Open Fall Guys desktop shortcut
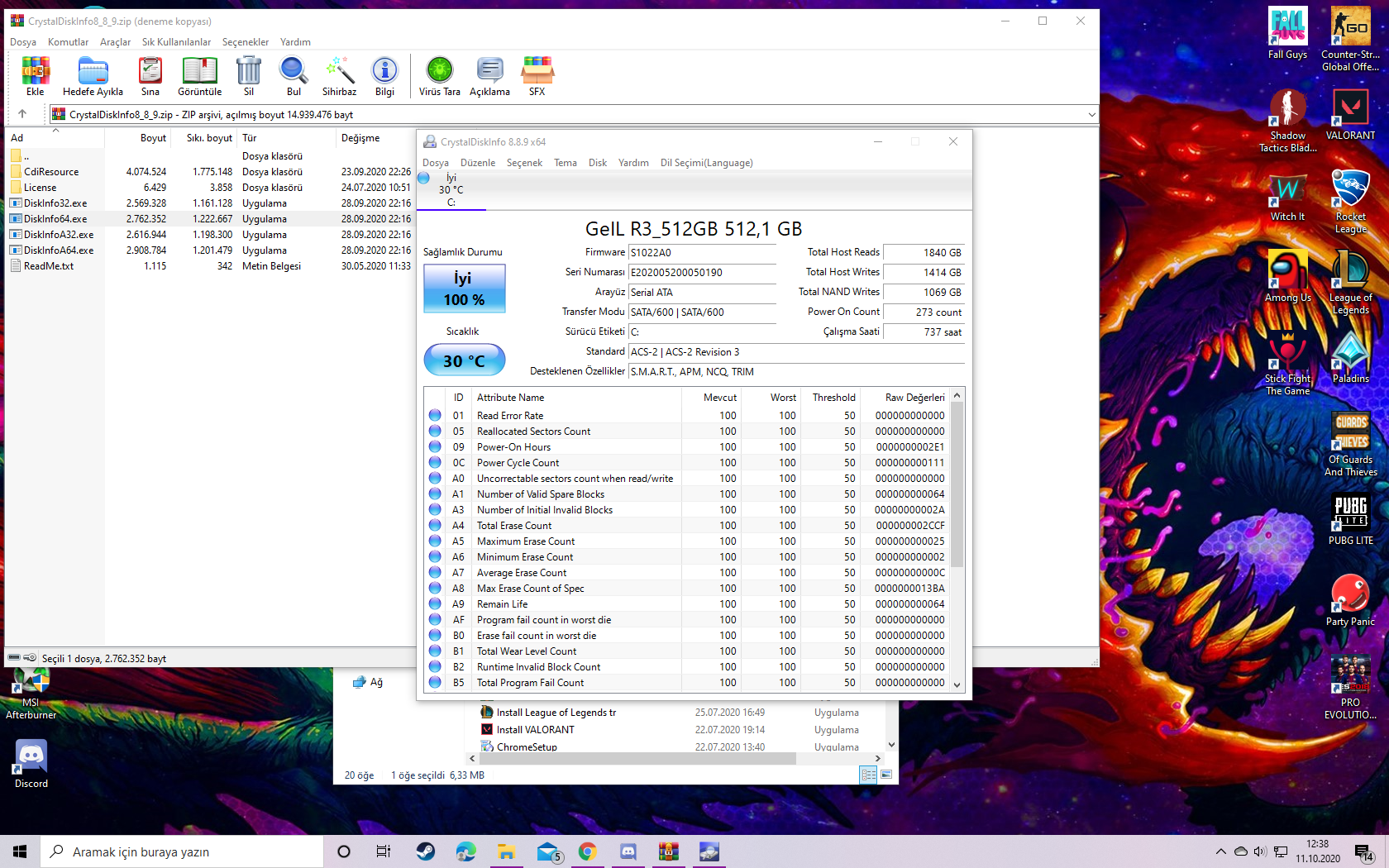The width and height of the screenshot is (1389, 868). click(x=1287, y=33)
